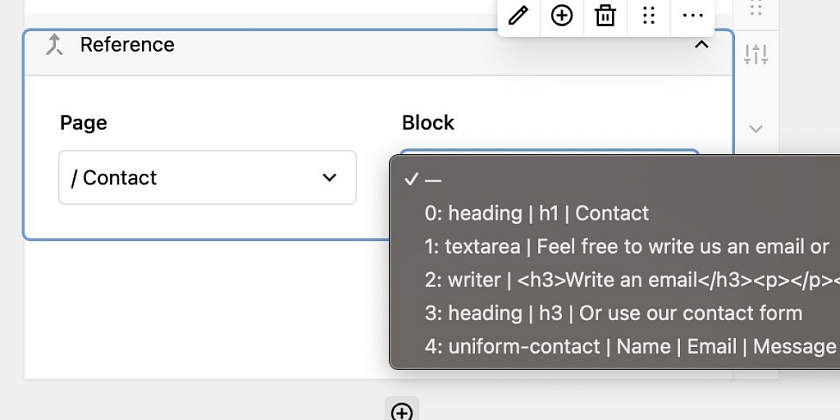Add a block with bottom plus icon
Screen dimensions: 840x420
(402, 411)
